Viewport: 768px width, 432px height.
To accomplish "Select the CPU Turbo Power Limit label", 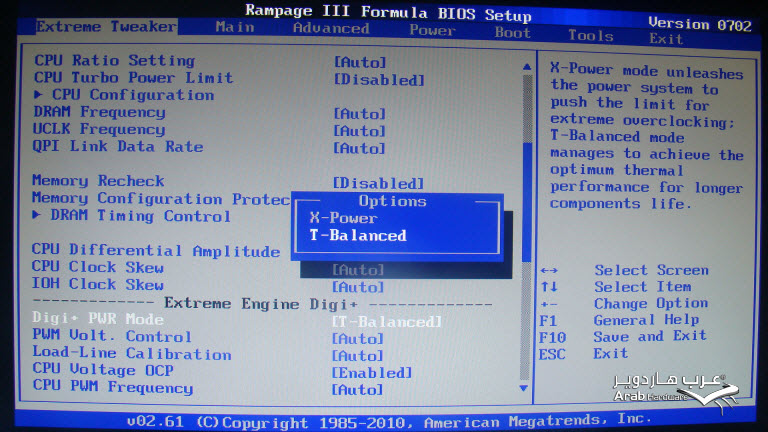I will (133, 77).
